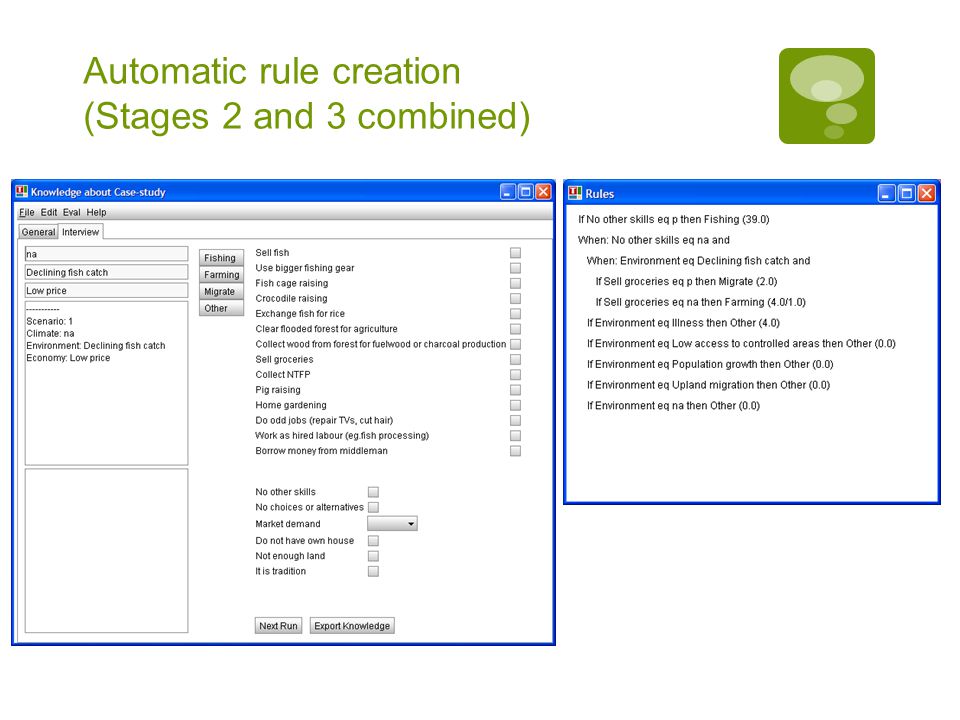Viewport: 960px width, 720px height.
Task: Maximize the Knowledge about Case-study window
Action: (525, 192)
